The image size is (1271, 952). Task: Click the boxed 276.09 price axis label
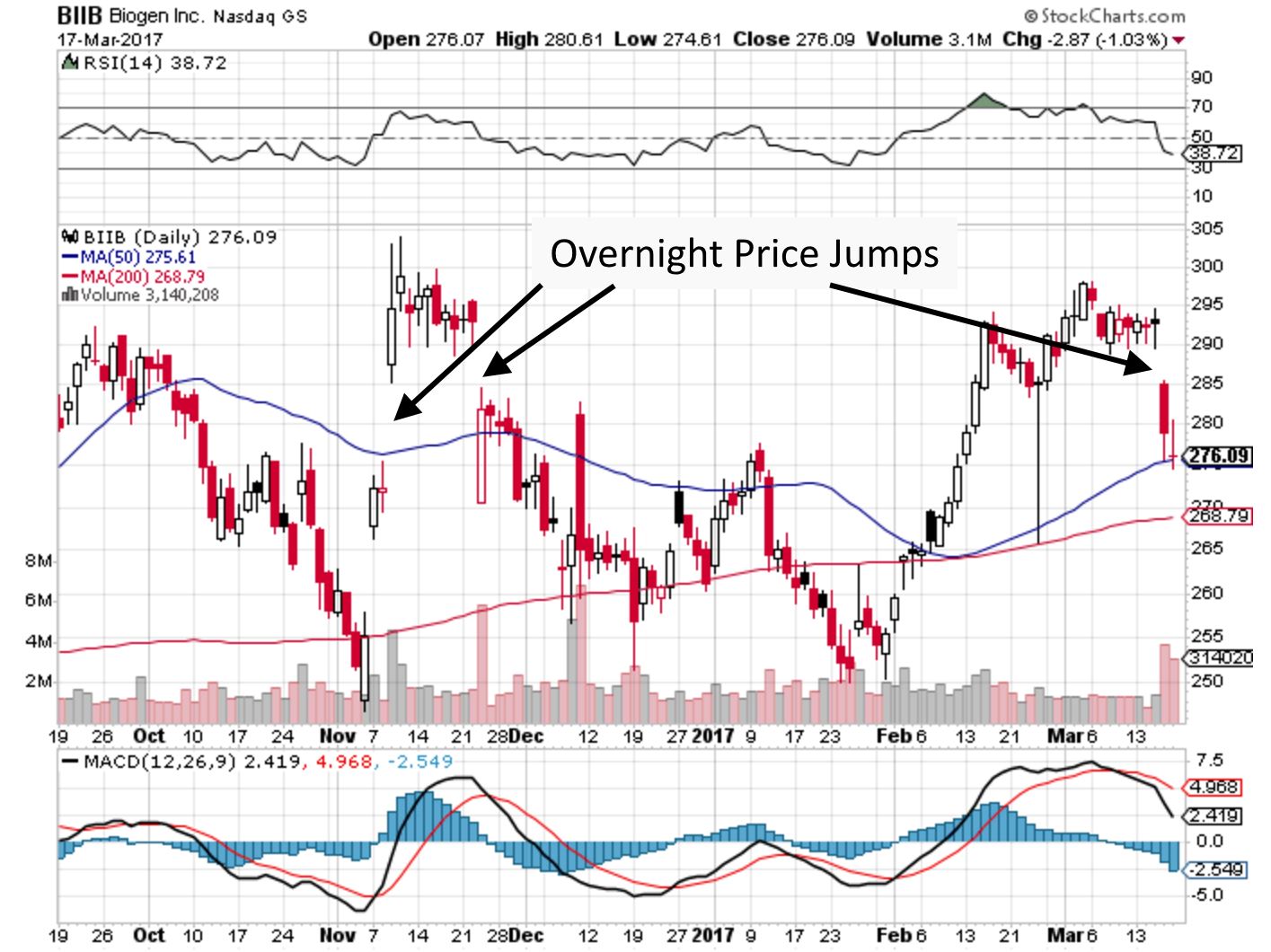click(1219, 456)
